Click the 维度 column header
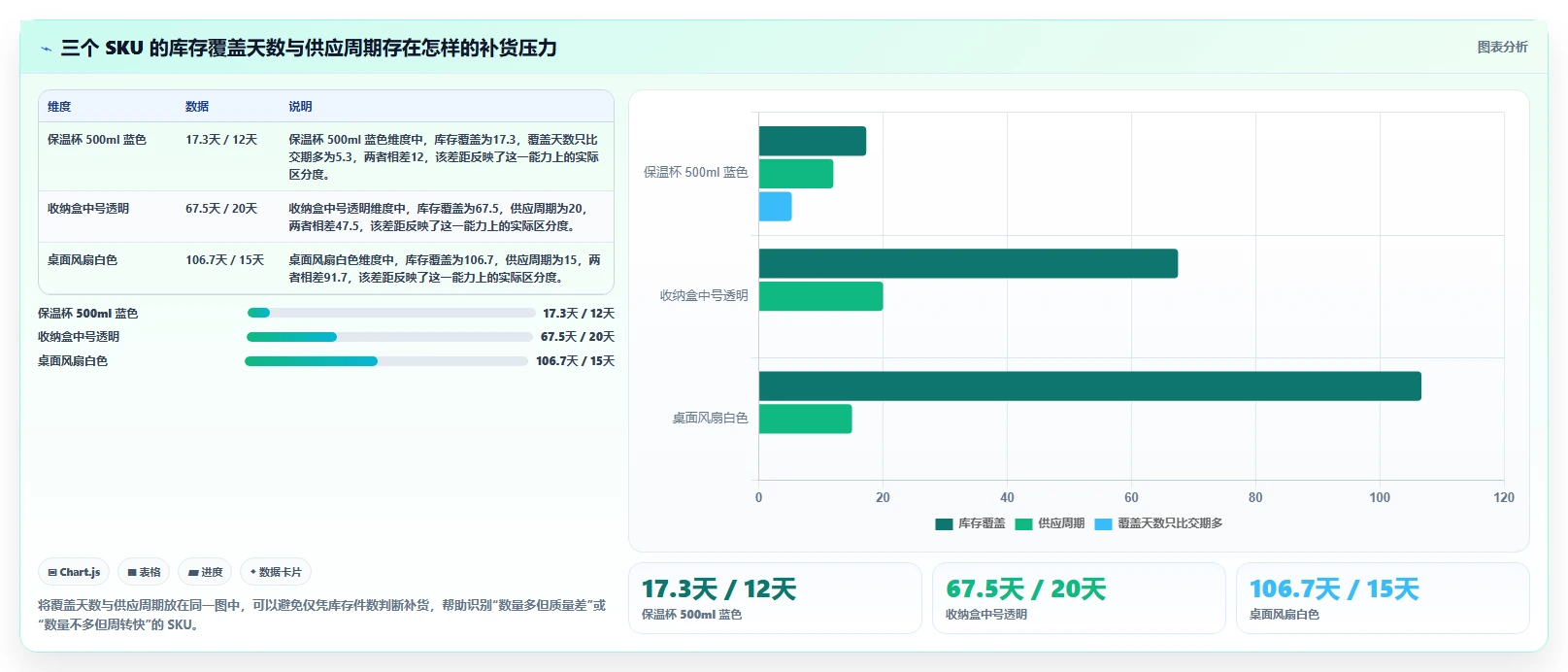 tap(59, 107)
